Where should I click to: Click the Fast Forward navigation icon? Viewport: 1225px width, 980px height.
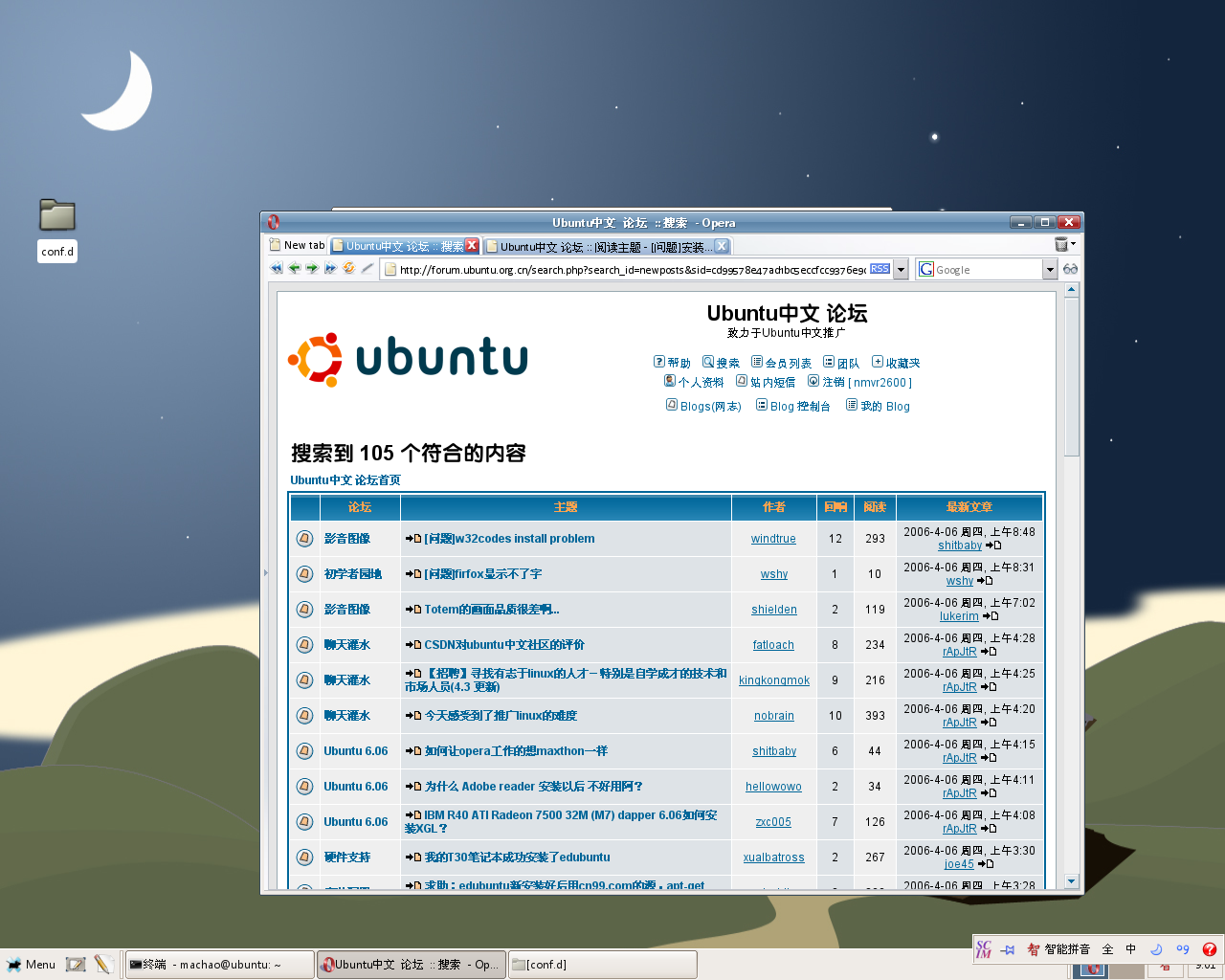(330, 269)
